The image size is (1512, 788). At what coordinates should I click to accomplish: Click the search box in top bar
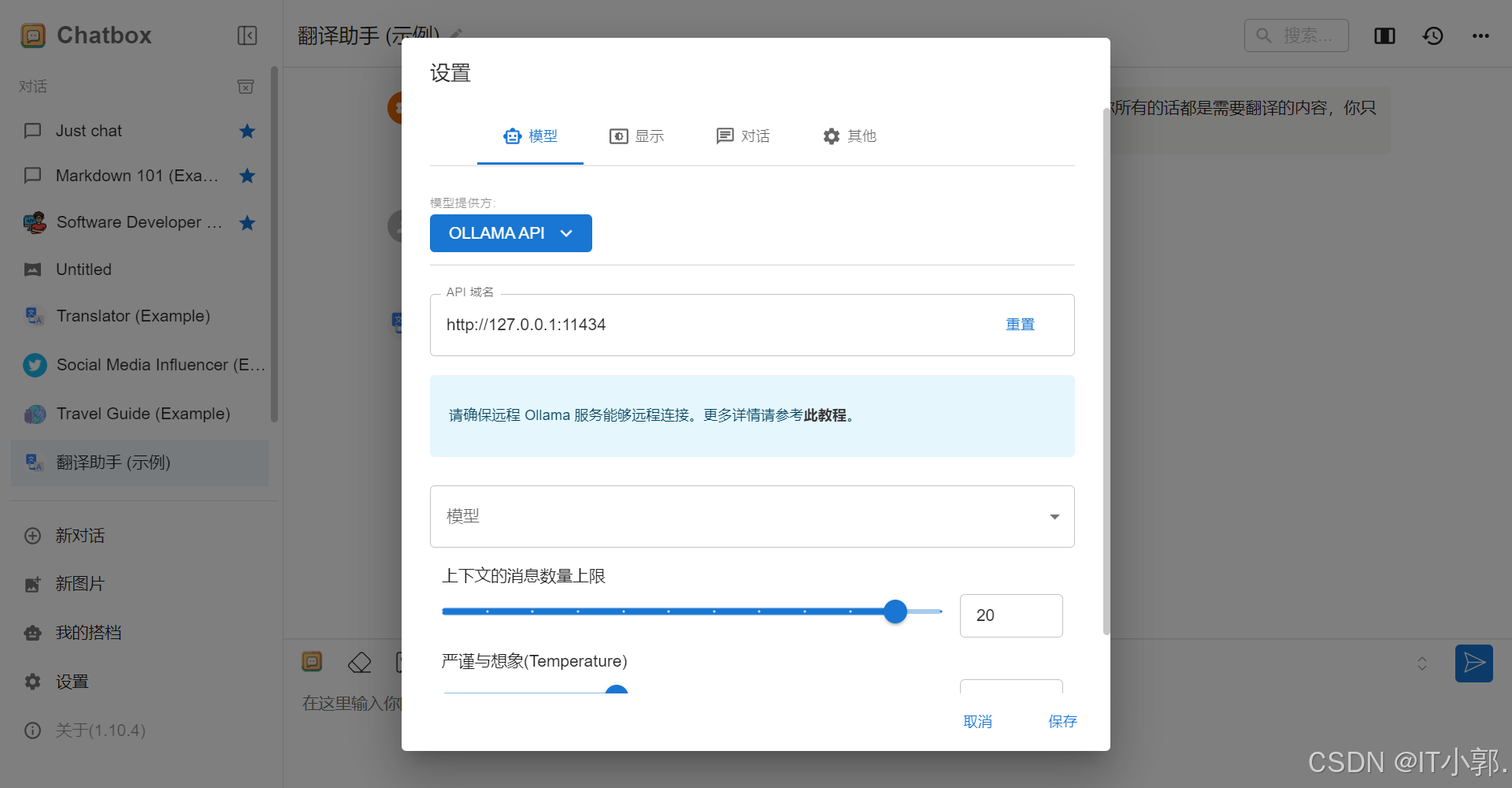(1296, 35)
